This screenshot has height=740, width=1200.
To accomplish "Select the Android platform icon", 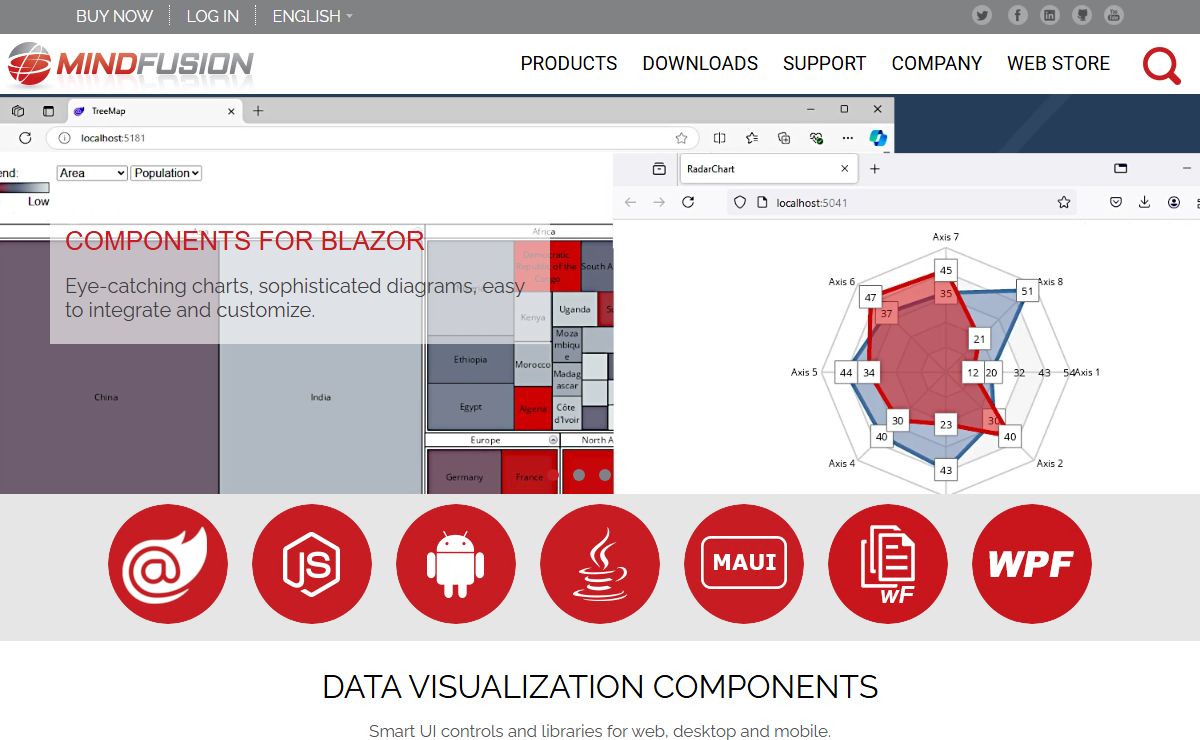I will click(x=456, y=564).
